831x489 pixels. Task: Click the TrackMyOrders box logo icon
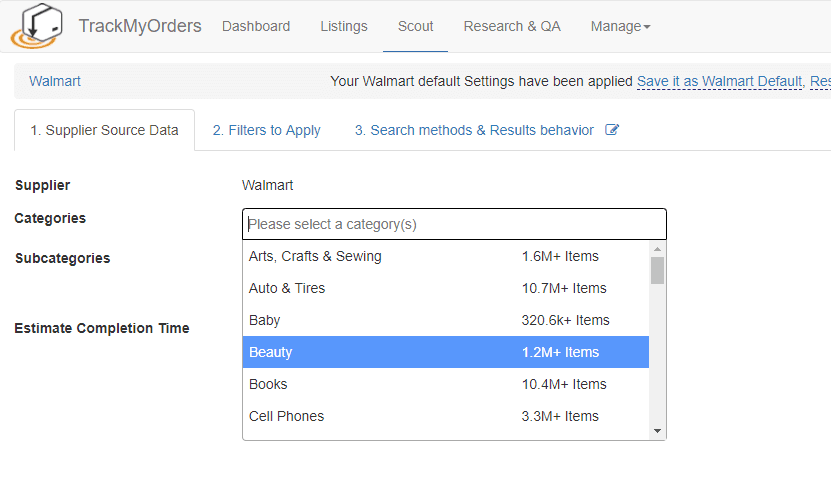36,26
